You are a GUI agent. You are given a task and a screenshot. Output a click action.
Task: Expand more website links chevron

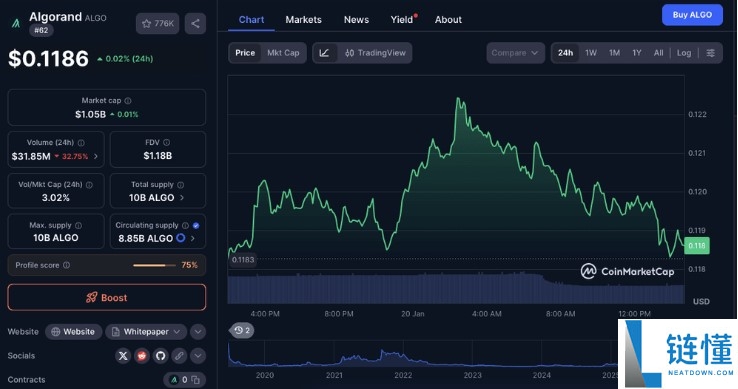[x=198, y=332]
